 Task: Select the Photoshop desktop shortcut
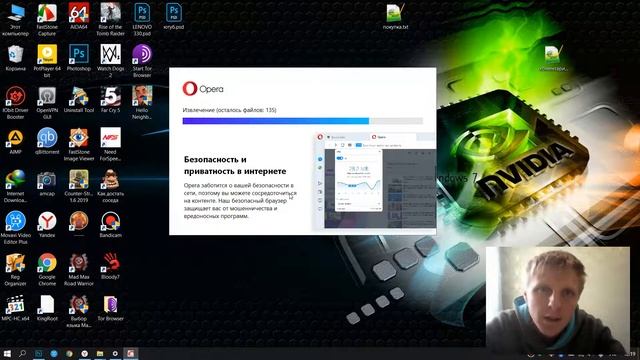click(79, 58)
